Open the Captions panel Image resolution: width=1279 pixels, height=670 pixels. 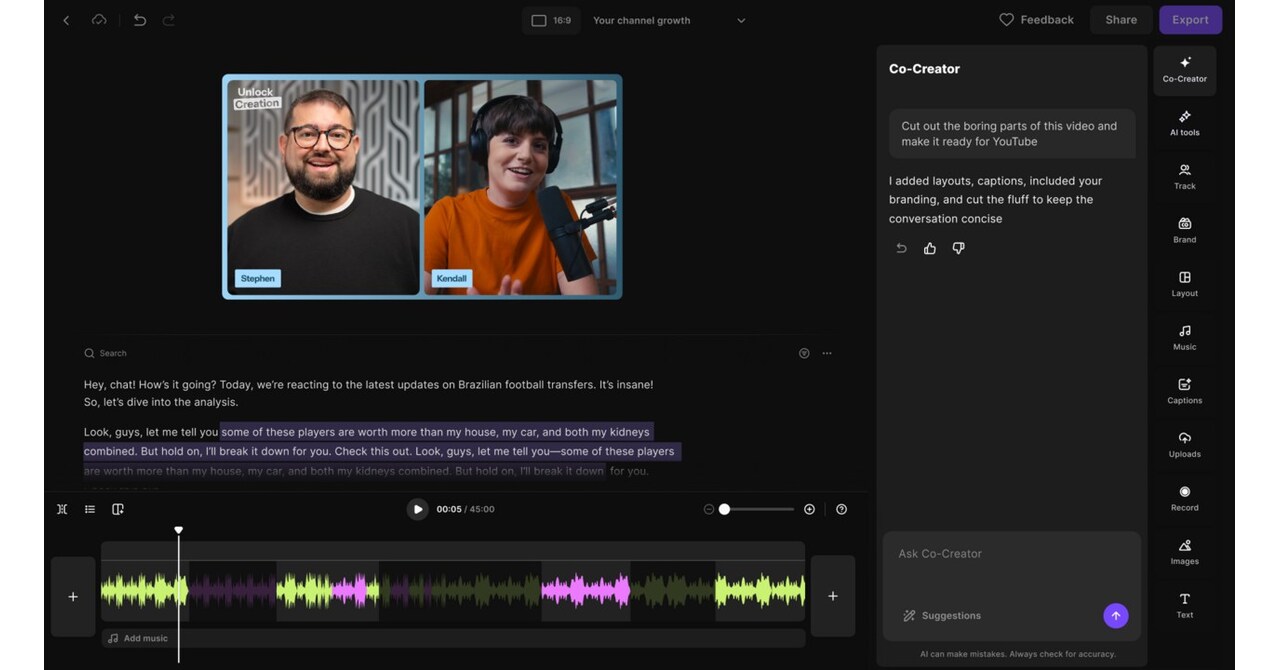(x=1184, y=392)
